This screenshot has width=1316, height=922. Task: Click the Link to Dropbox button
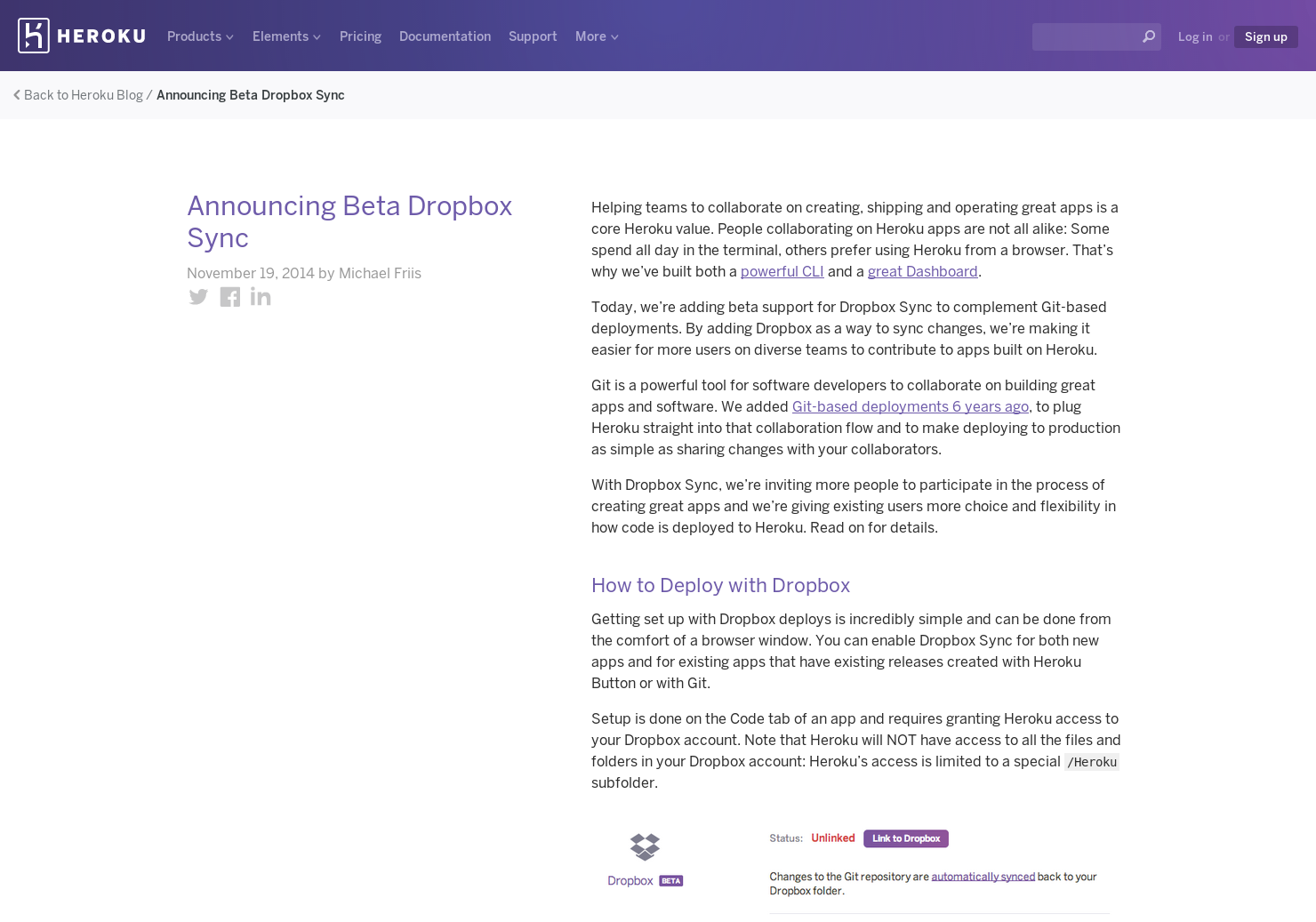point(905,838)
